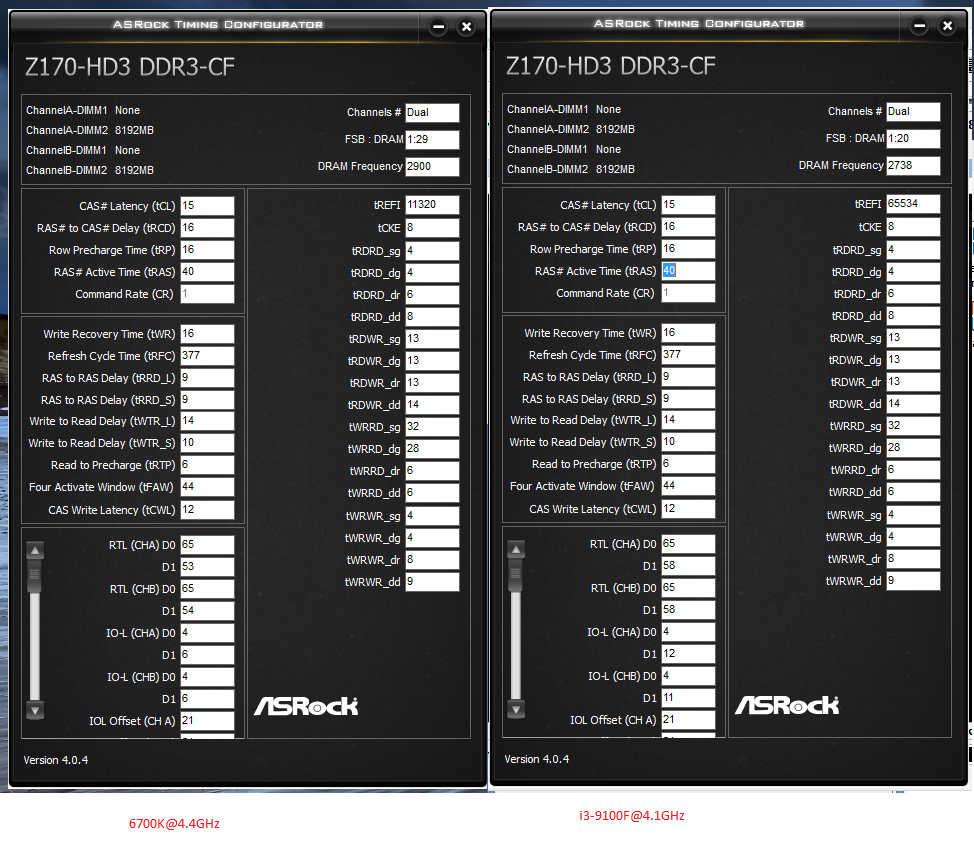The height and width of the screenshot is (860, 974).
Task: Click IO-L (CHB) D1 field showing 11
Action: tap(688, 698)
